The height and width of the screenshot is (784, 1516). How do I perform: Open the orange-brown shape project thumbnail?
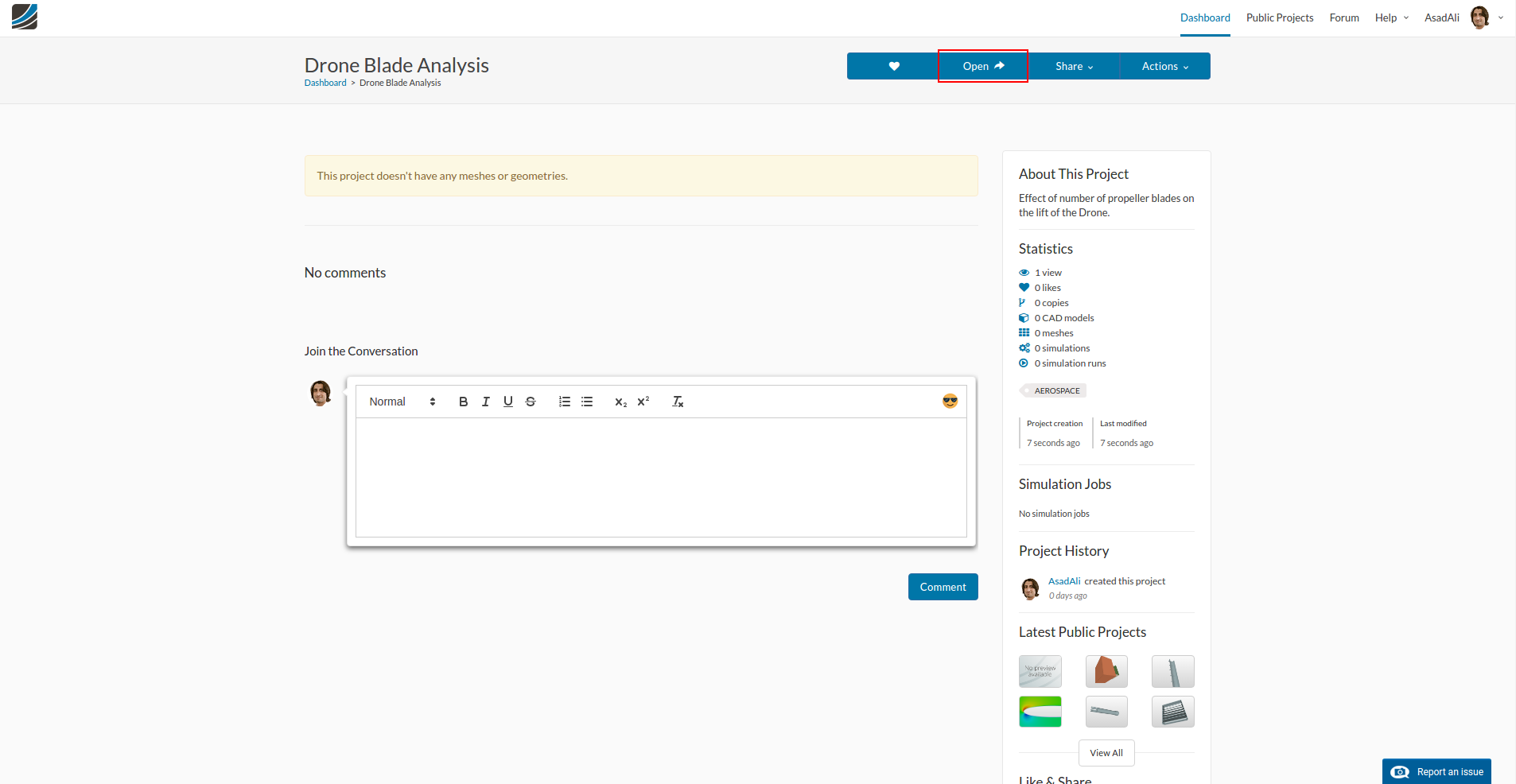[1106, 671]
